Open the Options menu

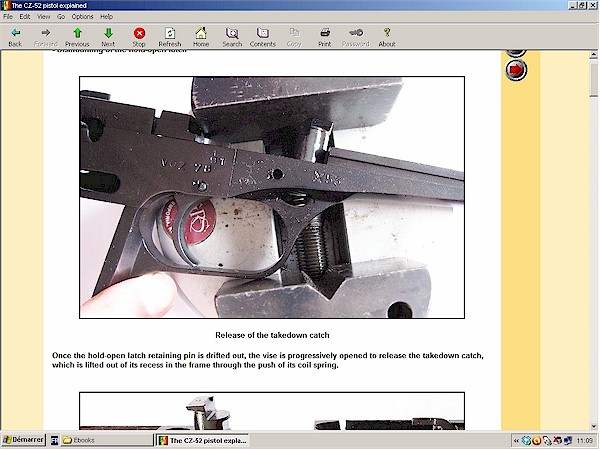[x=82, y=16]
